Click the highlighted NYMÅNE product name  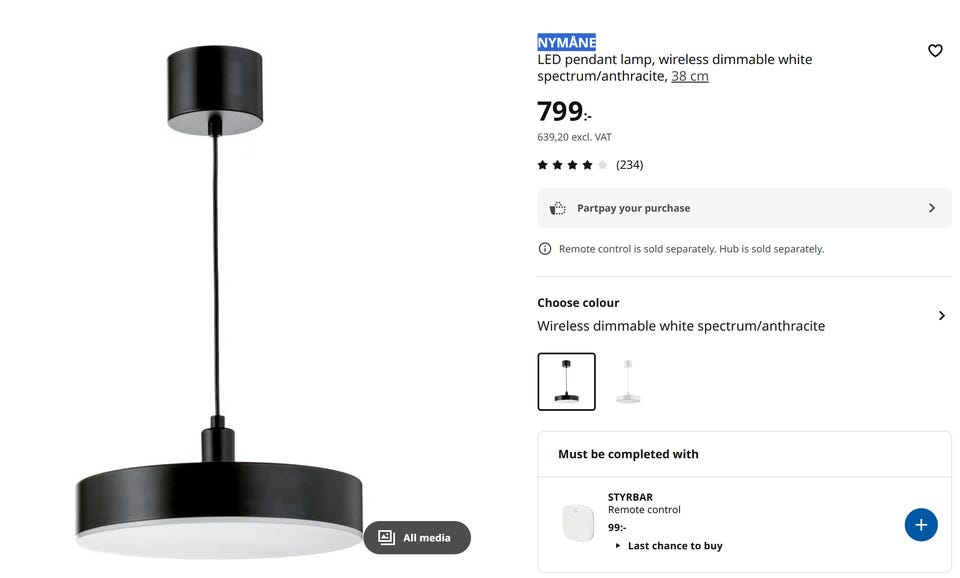pos(566,42)
